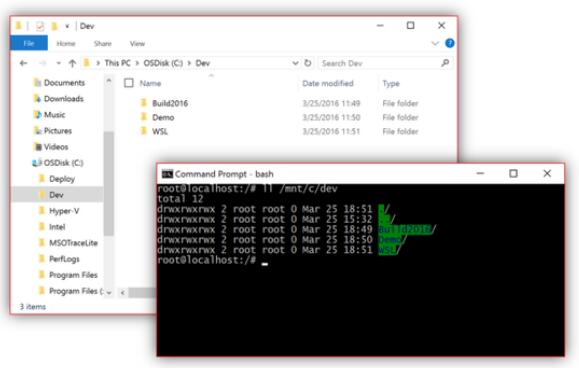The width and height of the screenshot is (579, 368).
Task: Minimize the Command Prompt bash window
Action: [x=480, y=173]
